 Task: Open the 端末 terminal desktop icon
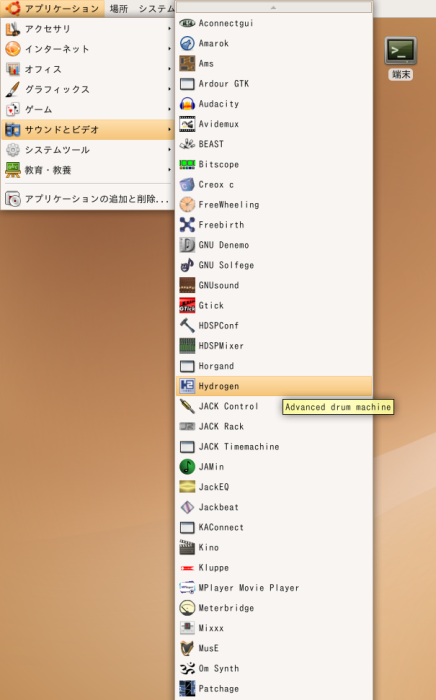[400, 58]
